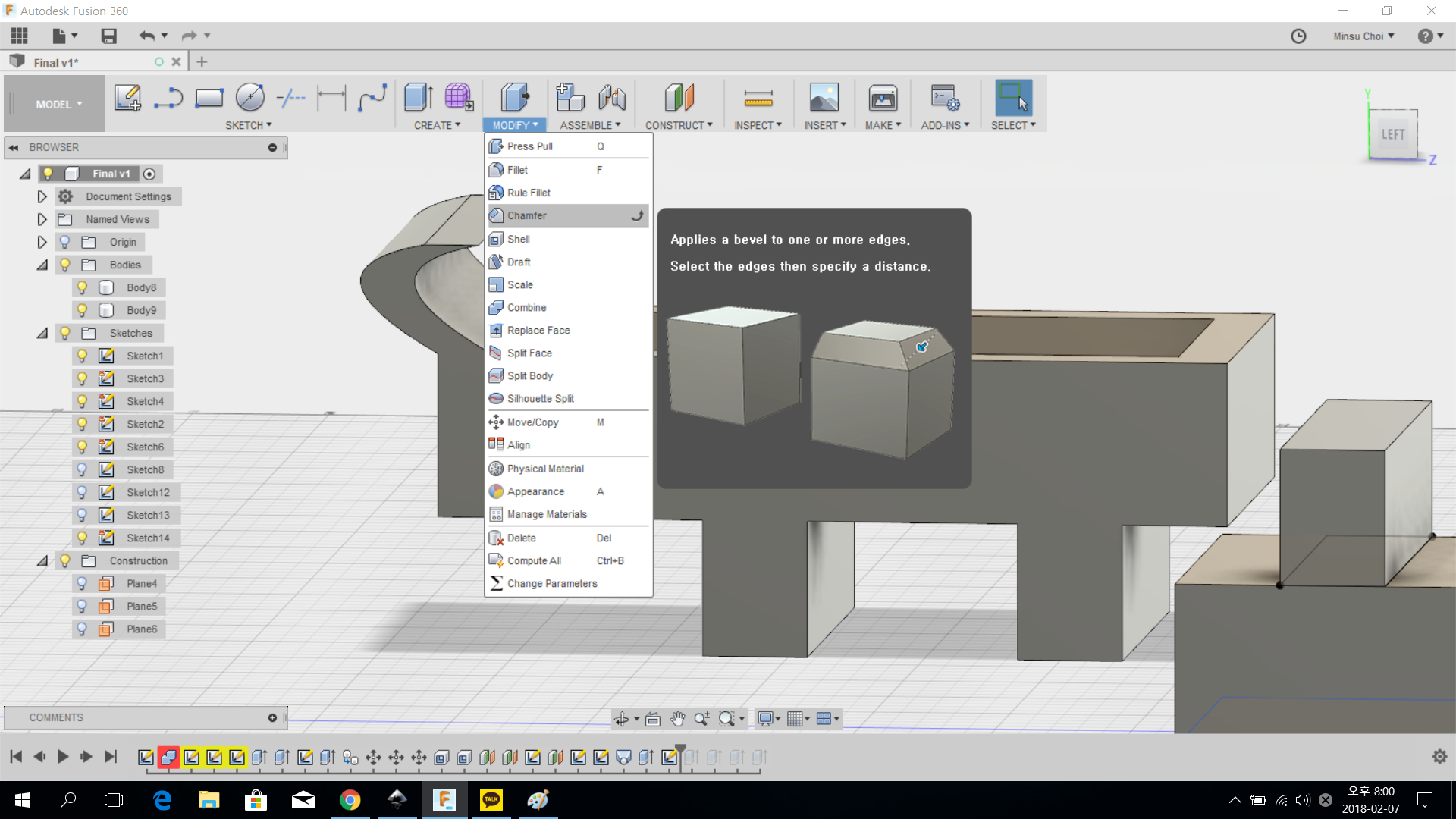1456x819 pixels.
Task: Choose Split Body from Modify menu
Action: point(568,375)
